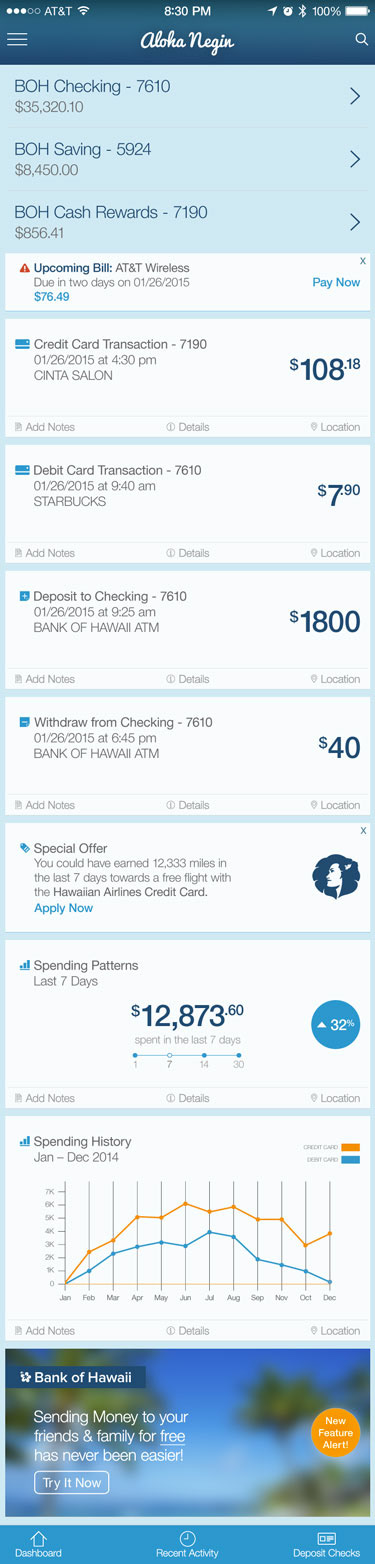Image resolution: width=375 pixels, height=1564 pixels.
Task: Tap the Hawaiian Airlines logo
Action: 335,876
